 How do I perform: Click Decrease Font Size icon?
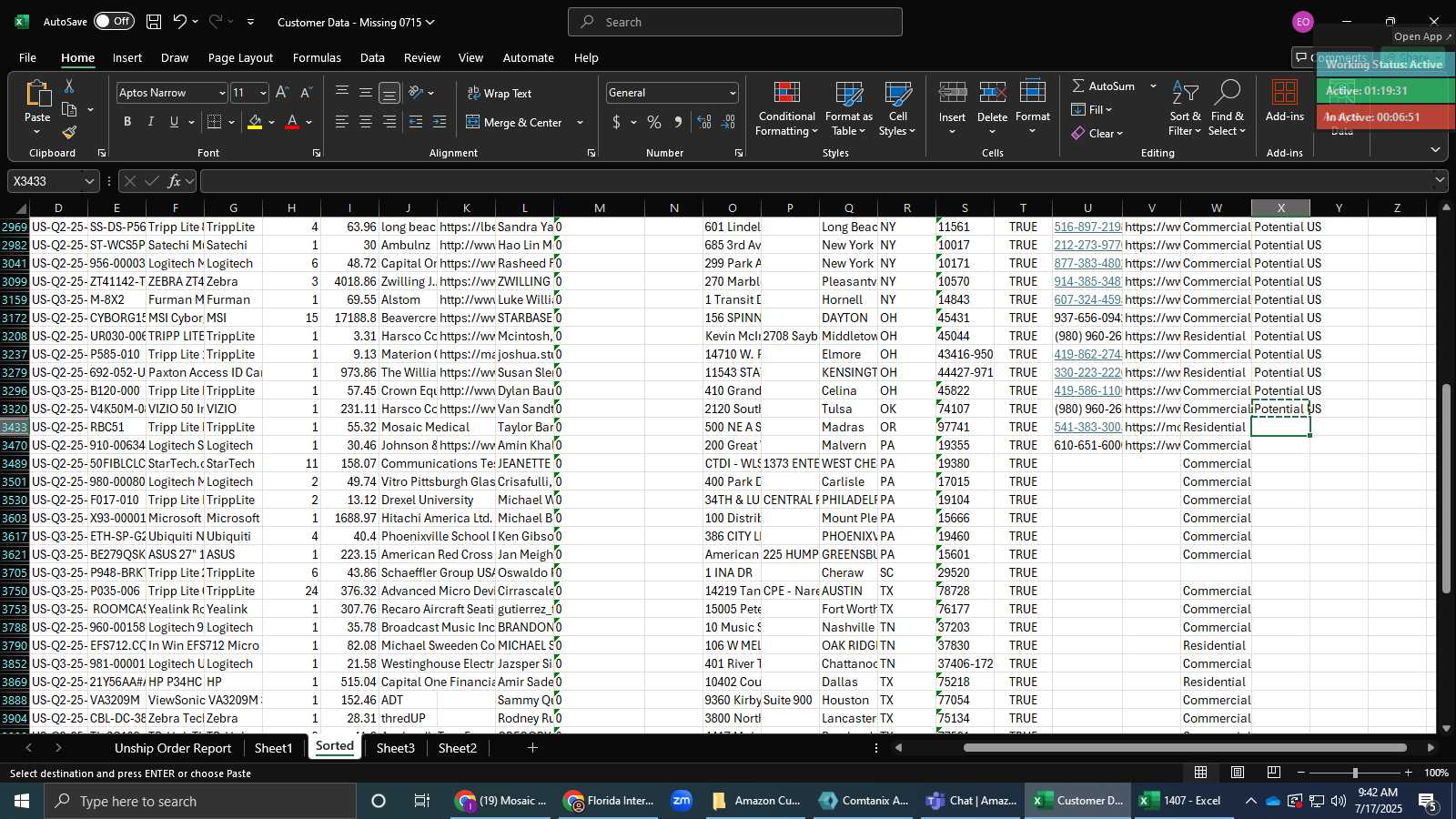tap(306, 93)
